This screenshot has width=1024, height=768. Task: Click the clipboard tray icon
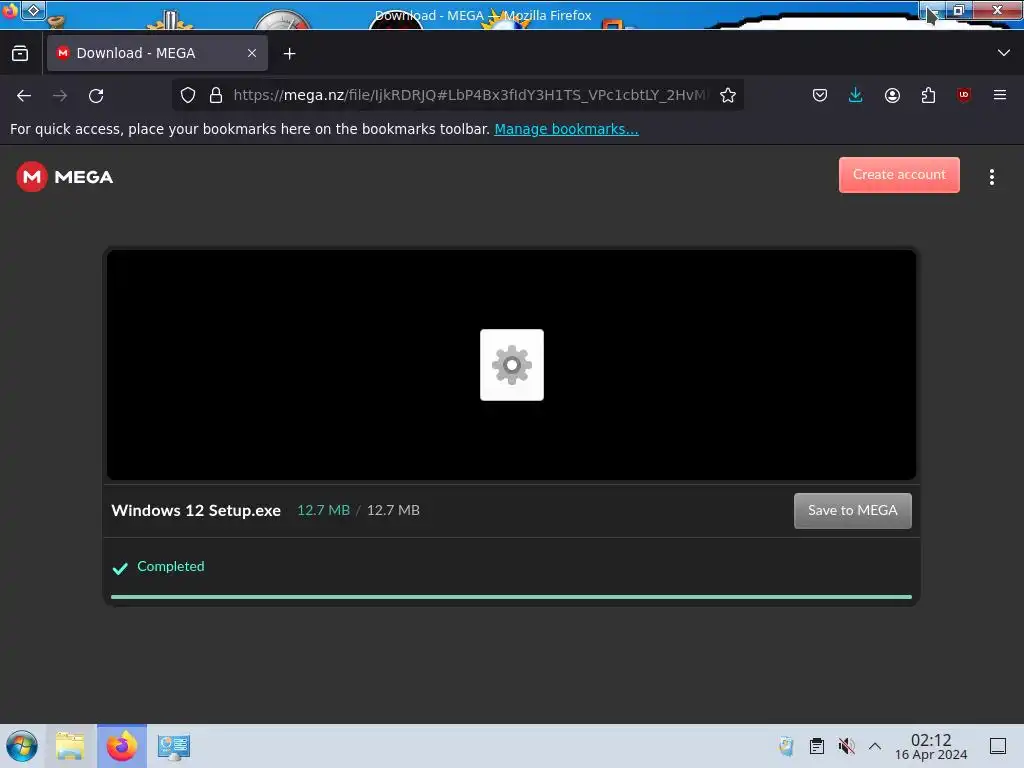tap(816, 746)
